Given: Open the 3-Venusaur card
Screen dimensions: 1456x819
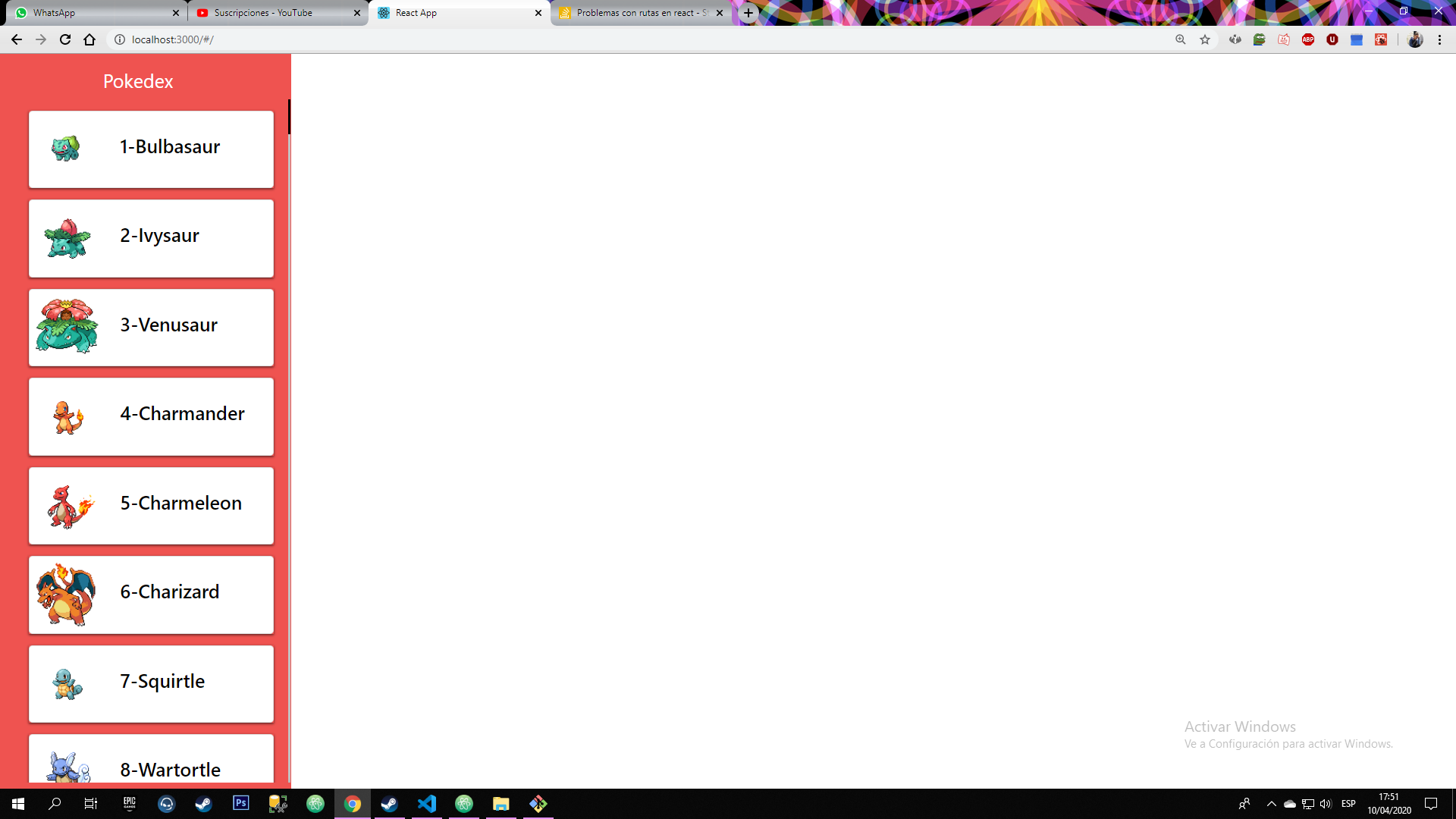Looking at the screenshot, I should (151, 328).
